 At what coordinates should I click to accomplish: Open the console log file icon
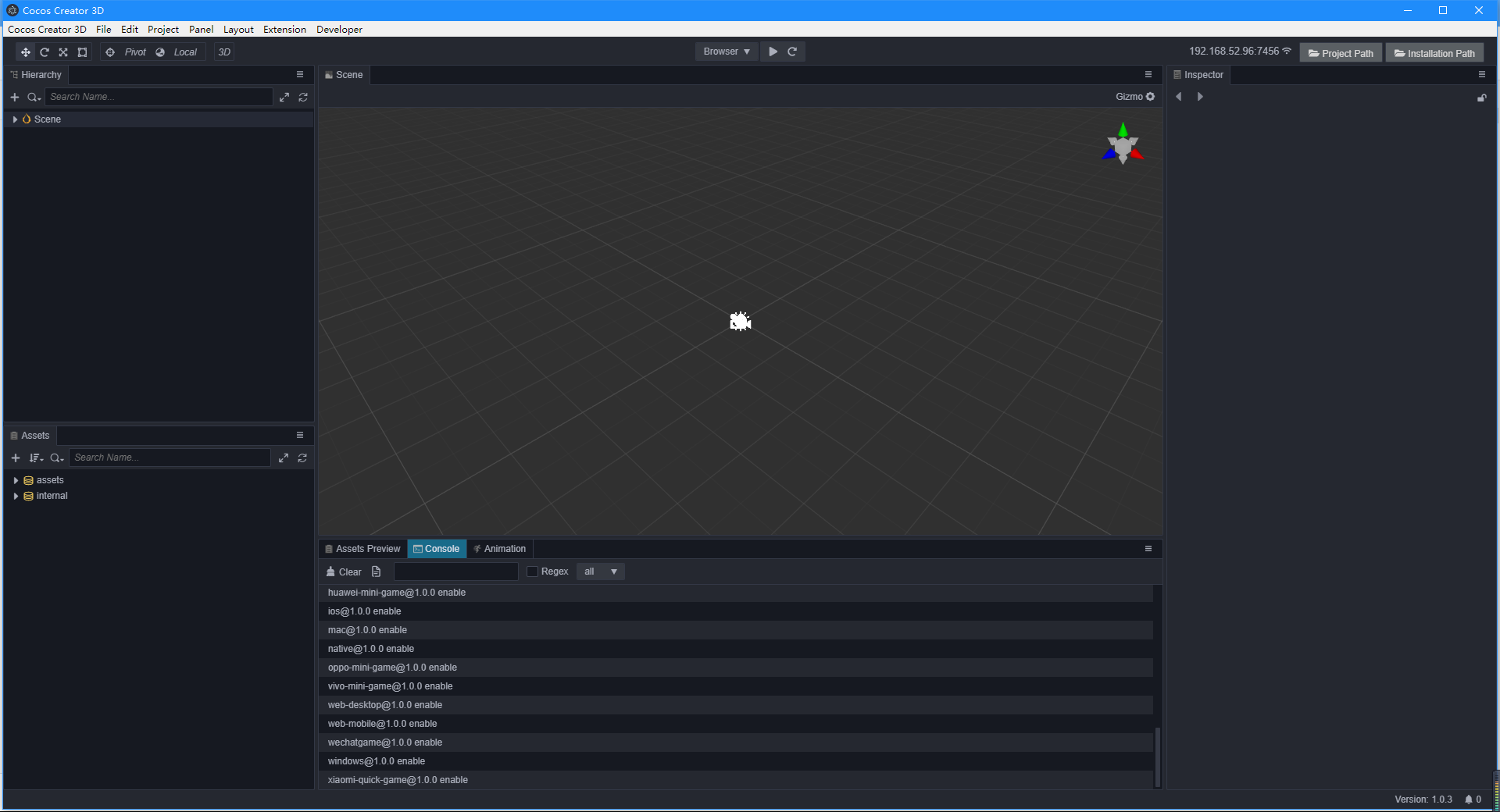(377, 572)
